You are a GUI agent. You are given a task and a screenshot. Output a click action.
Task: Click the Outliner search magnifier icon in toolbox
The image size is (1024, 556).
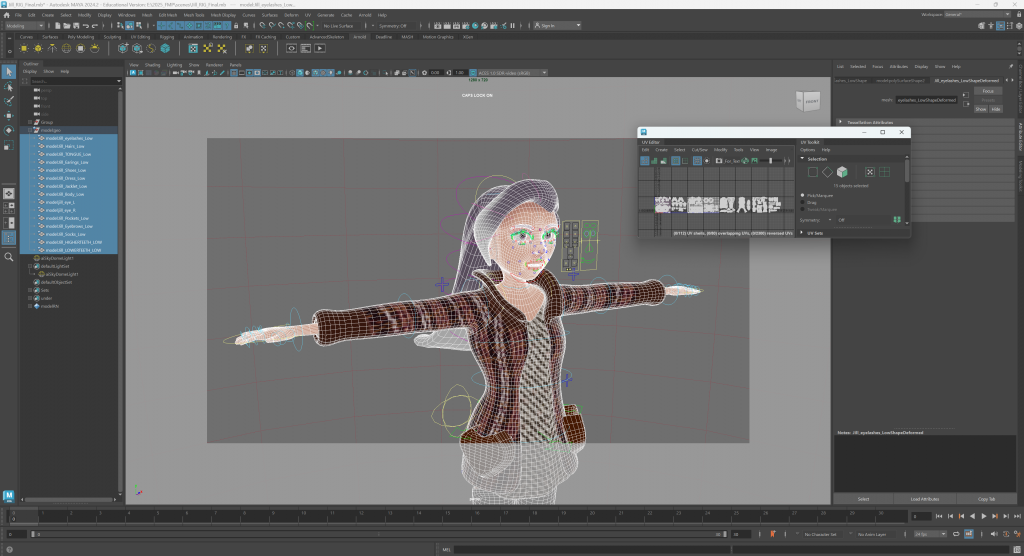pyautogui.click(x=9, y=257)
